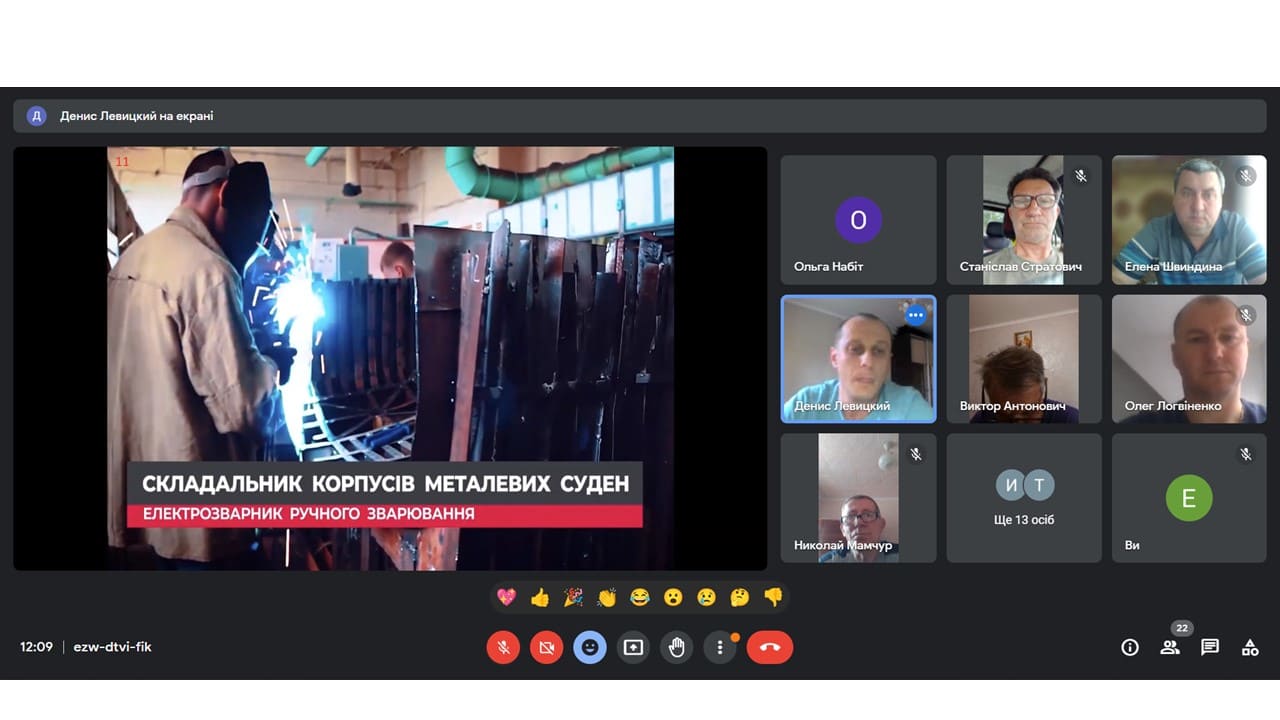Select your own 'Ви' tile
1280x720 pixels.
1189,498
